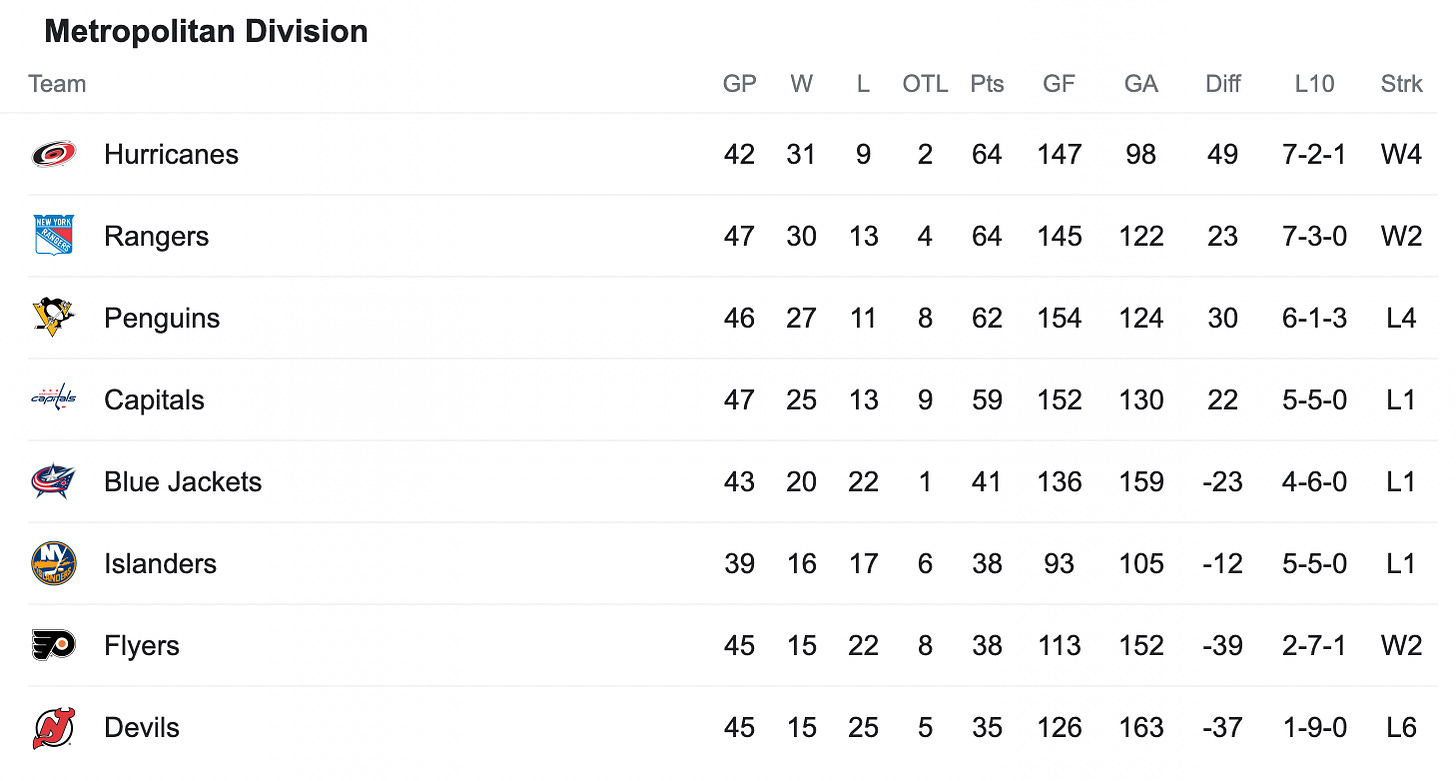Select the Blue Jackets team name
The height and width of the screenshot is (781, 1456).
[x=183, y=481]
